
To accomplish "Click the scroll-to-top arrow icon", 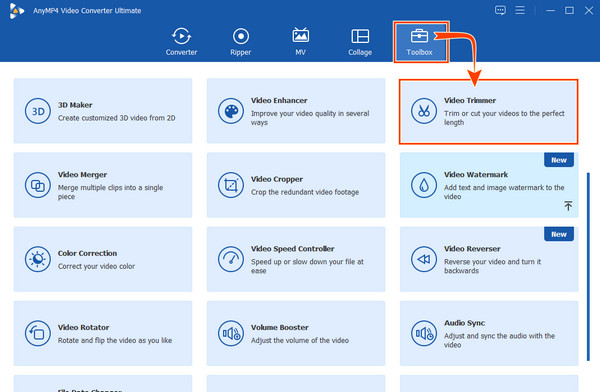I will pyautogui.click(x=568, y=206).
